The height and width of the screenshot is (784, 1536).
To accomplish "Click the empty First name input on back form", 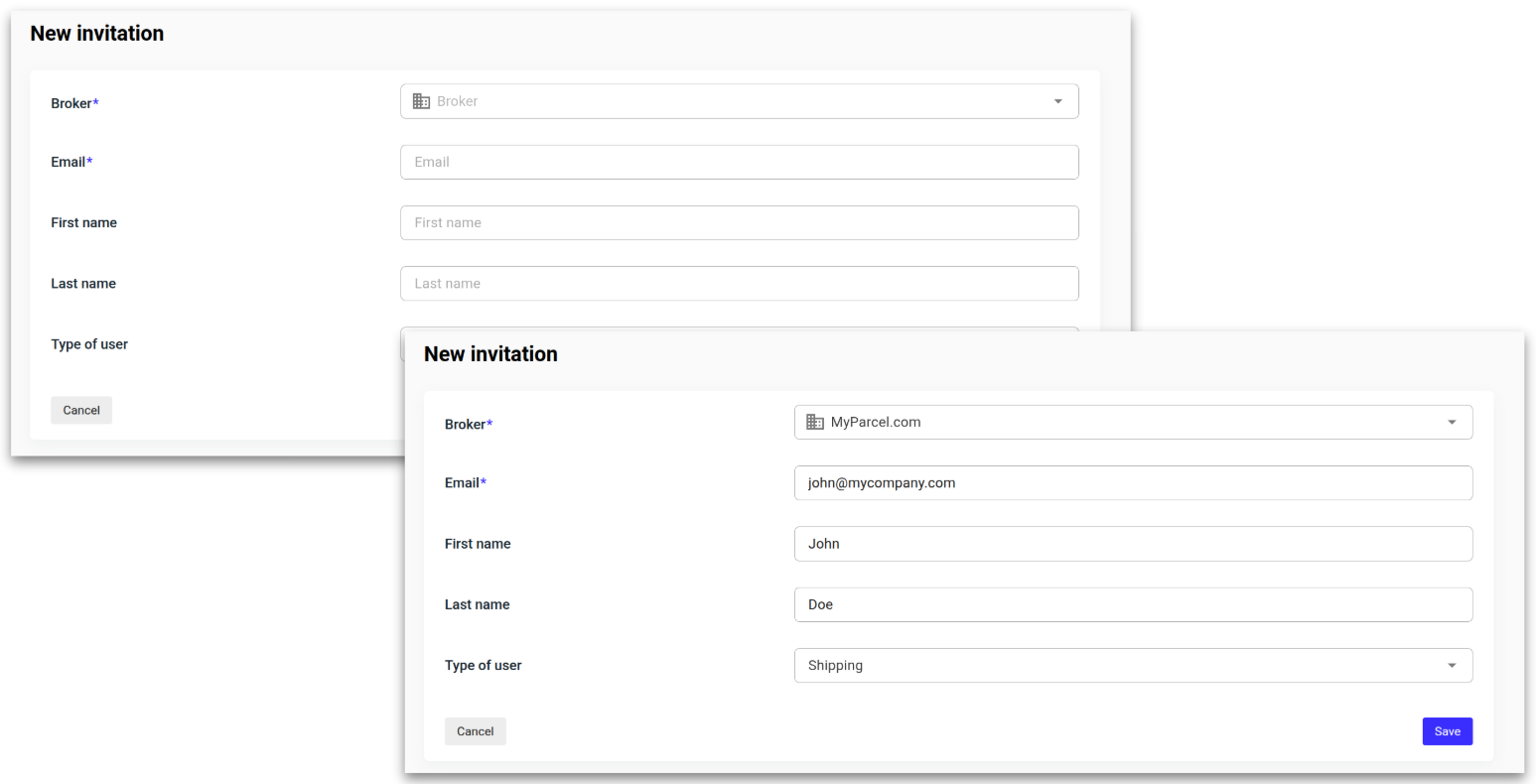I will [739, 222].
